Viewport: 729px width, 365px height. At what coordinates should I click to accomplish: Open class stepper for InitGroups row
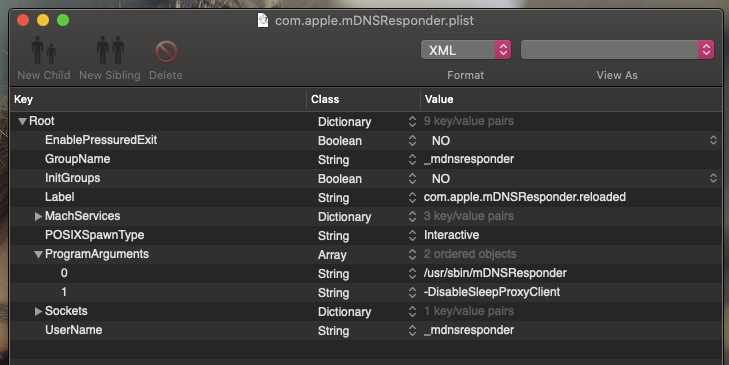coord(412,179)
